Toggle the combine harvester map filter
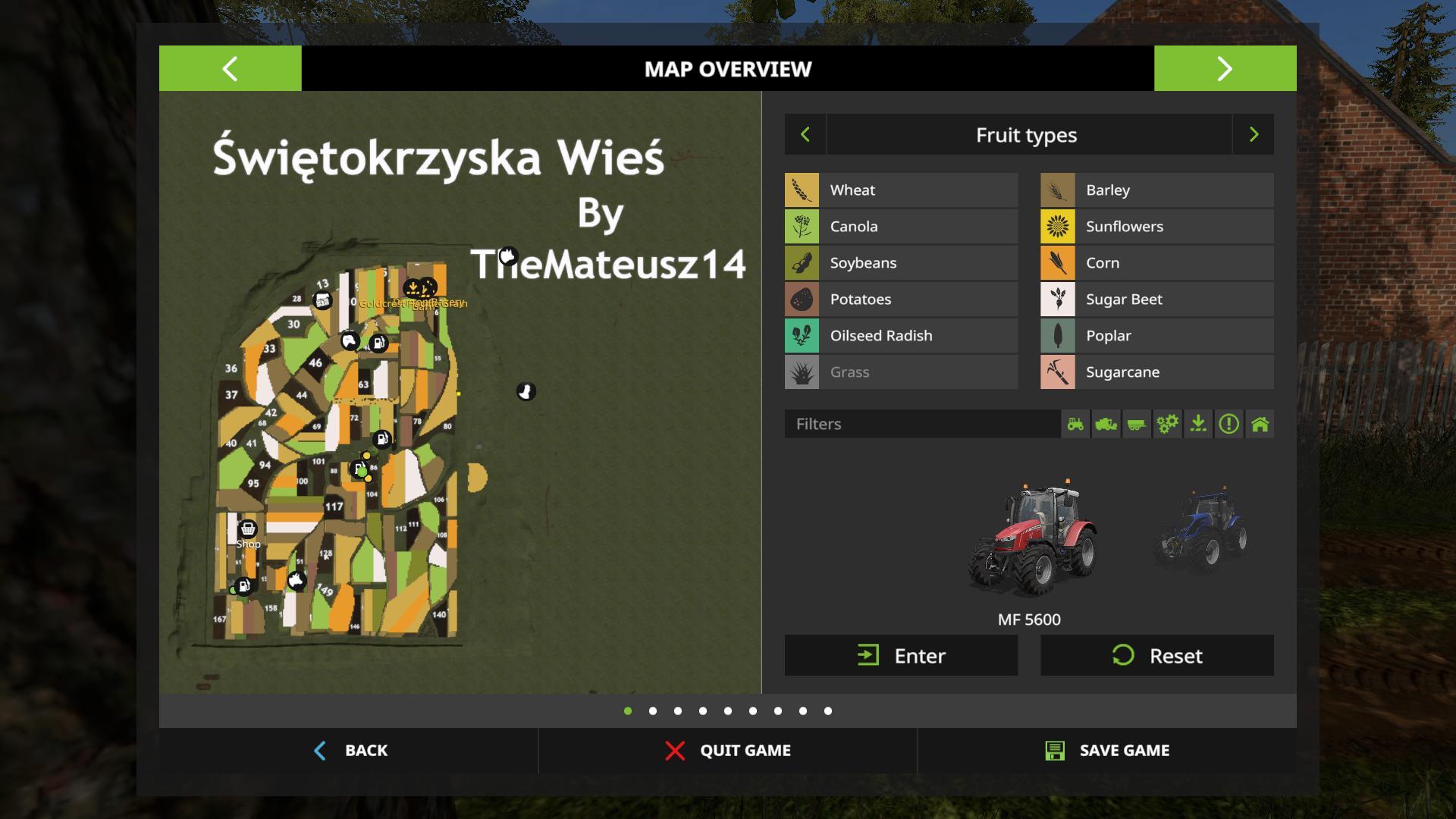 pos(1106,424)
